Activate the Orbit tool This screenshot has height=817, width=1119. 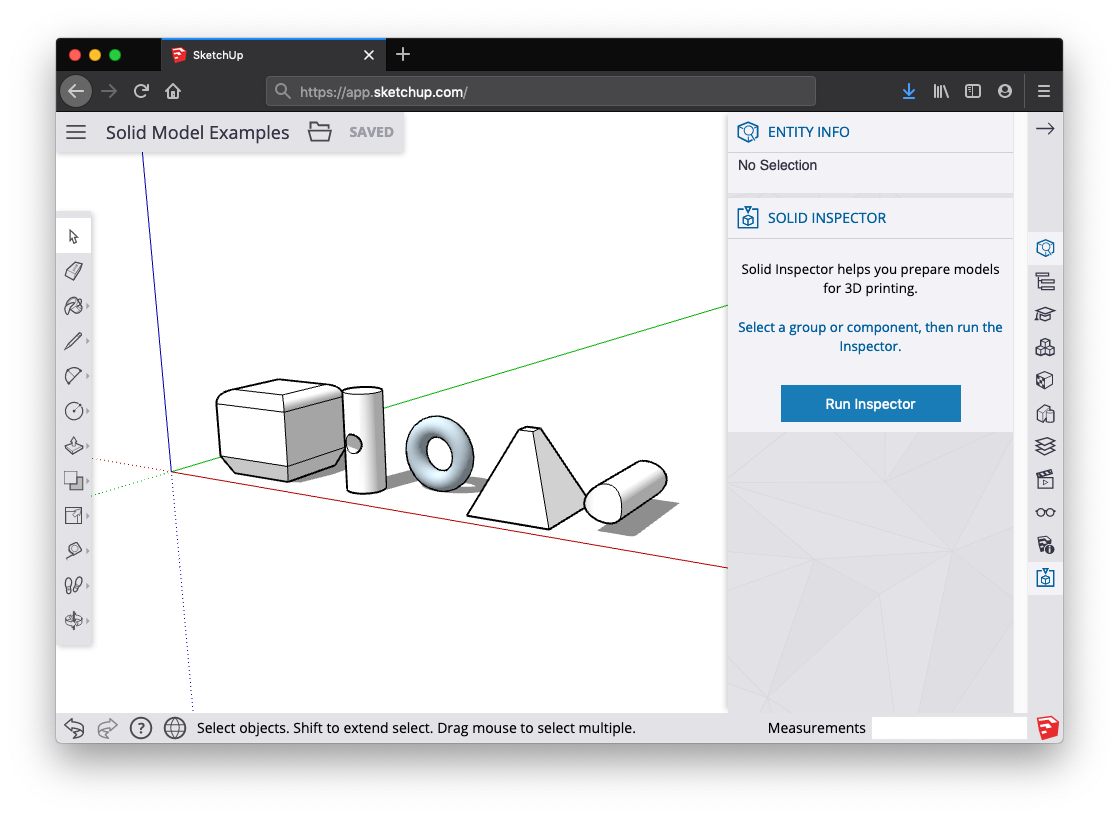point(74,620)
